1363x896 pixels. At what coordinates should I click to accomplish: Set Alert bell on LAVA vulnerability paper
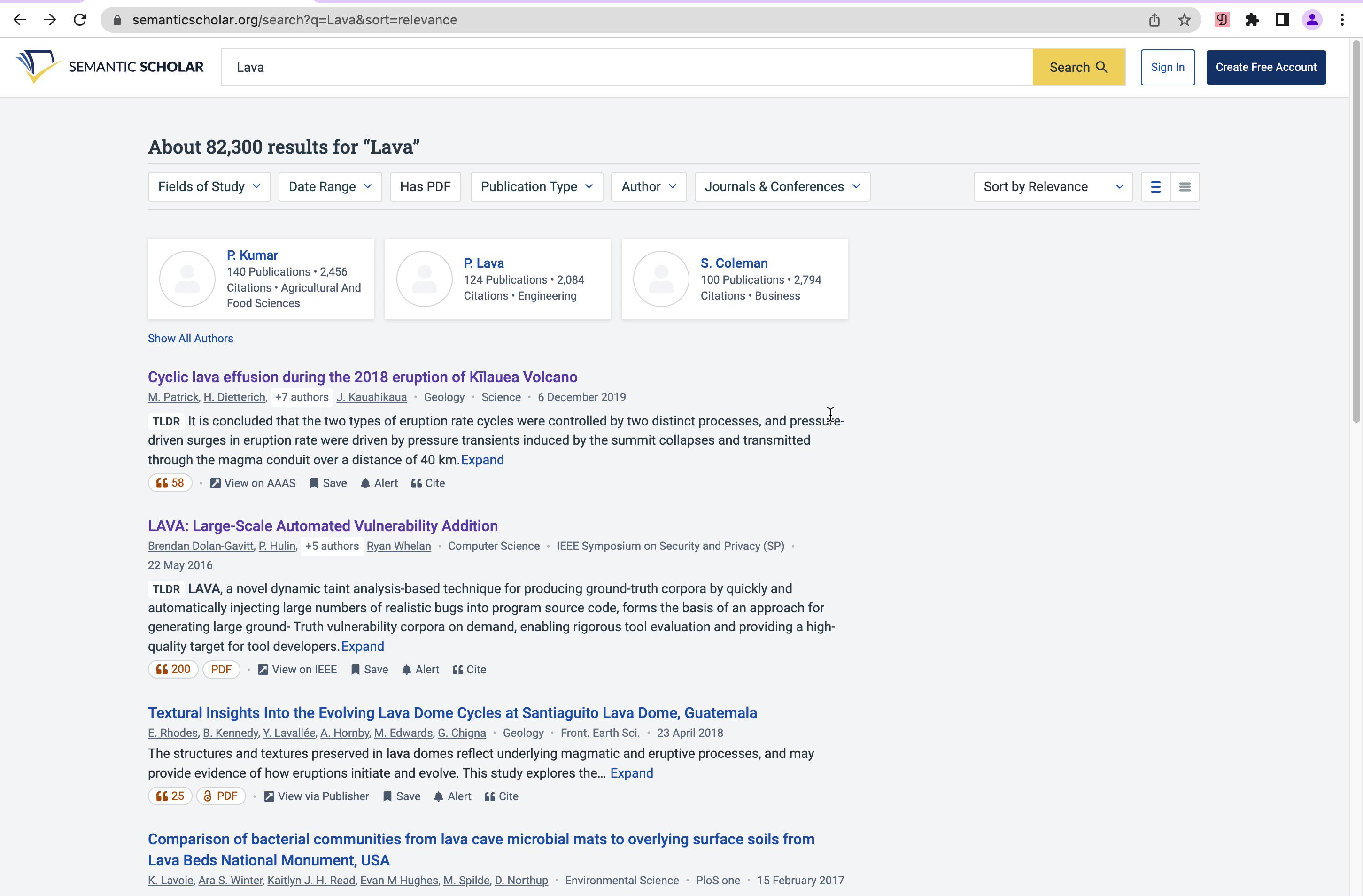420,669
